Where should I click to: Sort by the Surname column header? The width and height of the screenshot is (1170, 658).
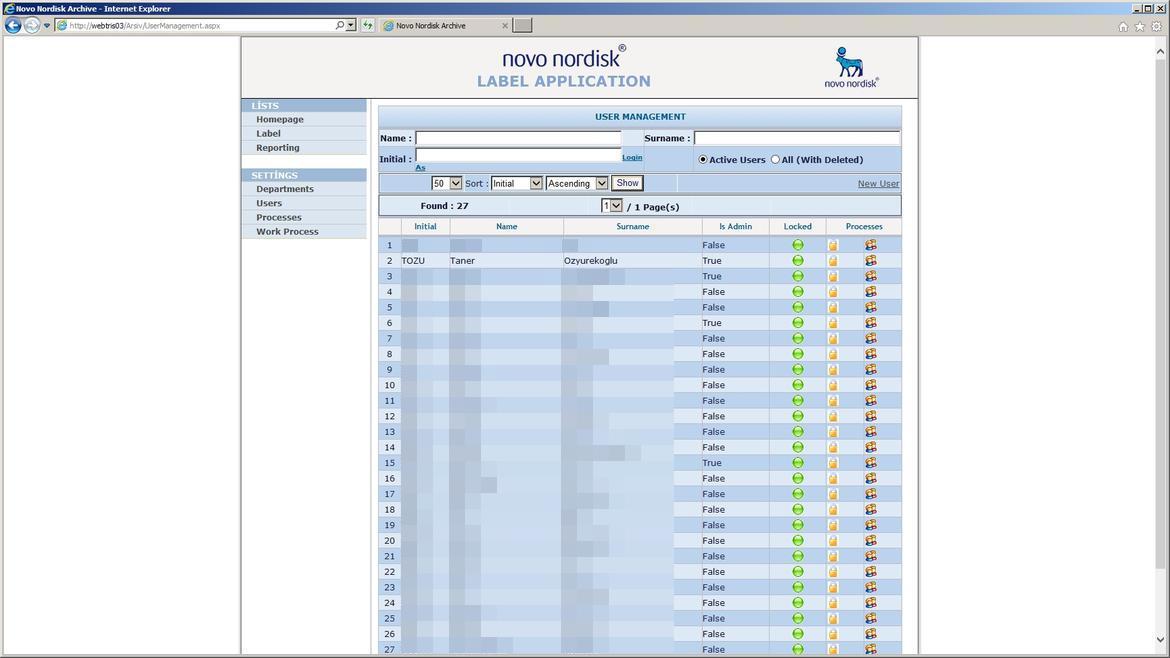[x=633, y=226]
